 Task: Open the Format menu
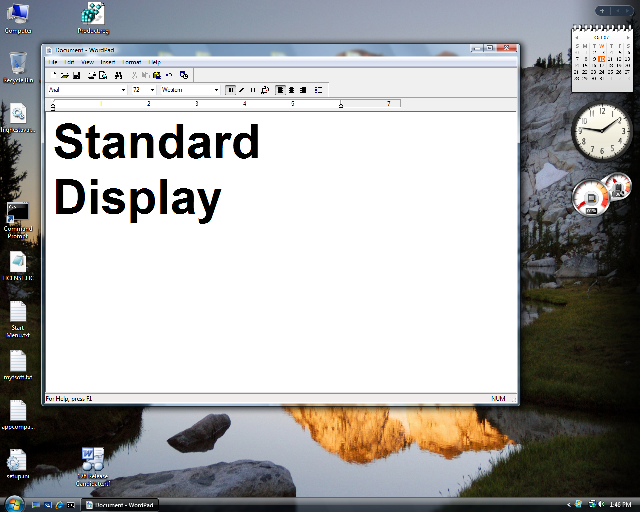tap(132, 62)
